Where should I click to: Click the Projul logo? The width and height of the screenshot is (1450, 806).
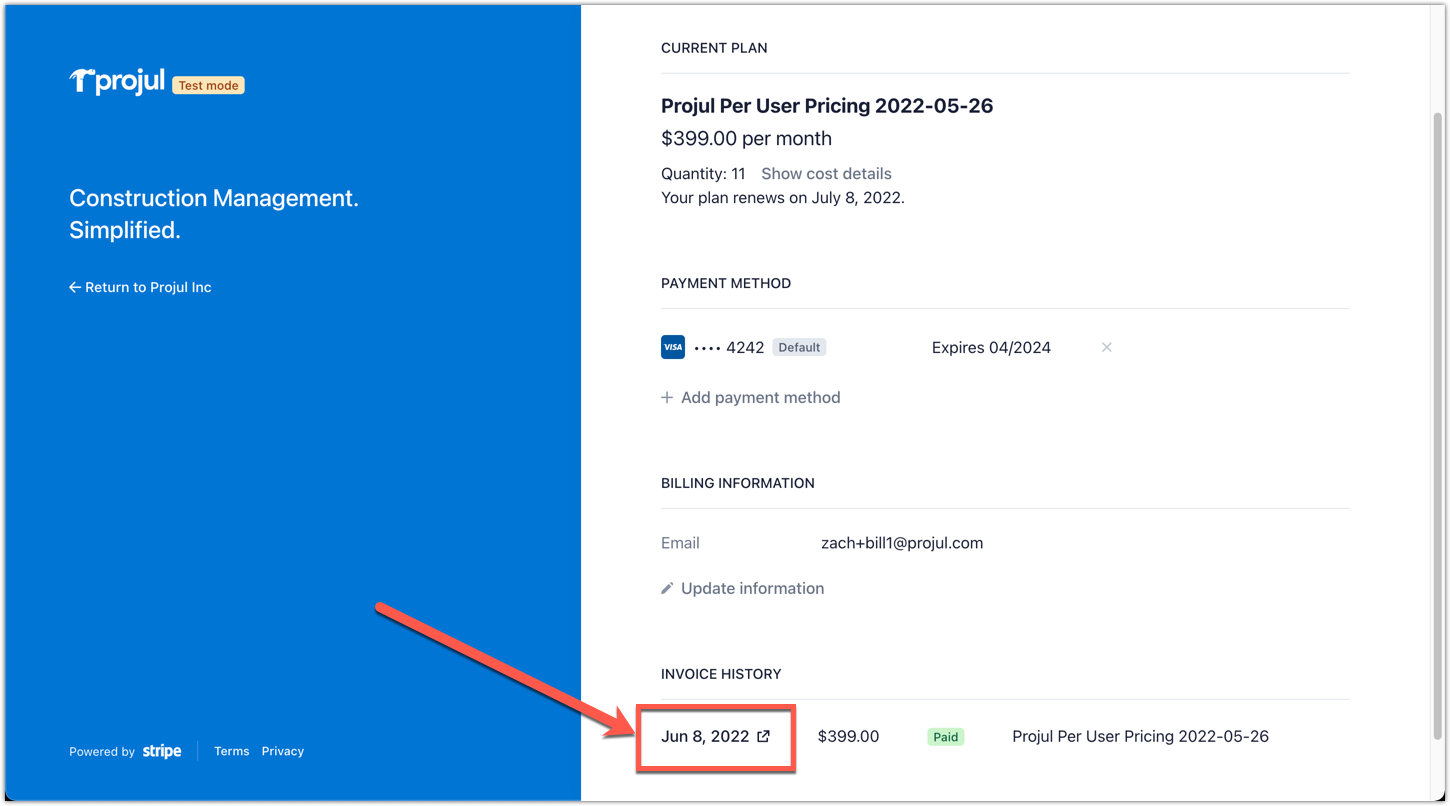click(x=116, y=82)
